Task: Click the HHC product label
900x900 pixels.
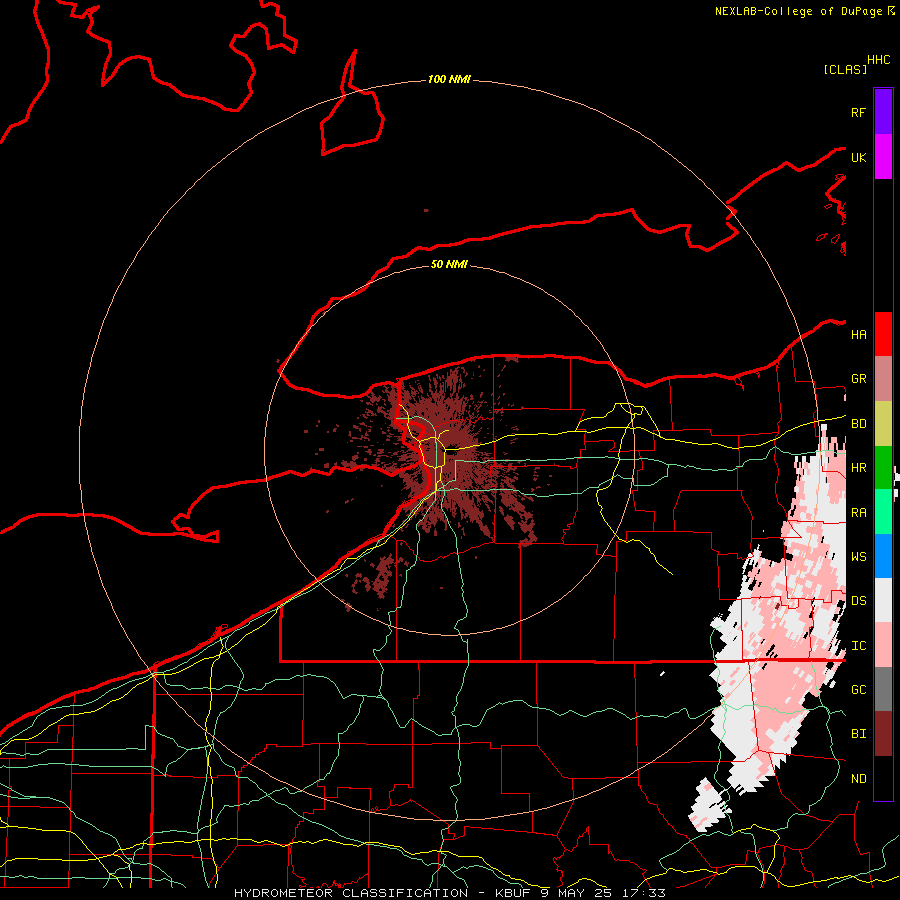Action: [x=879, y=60]
